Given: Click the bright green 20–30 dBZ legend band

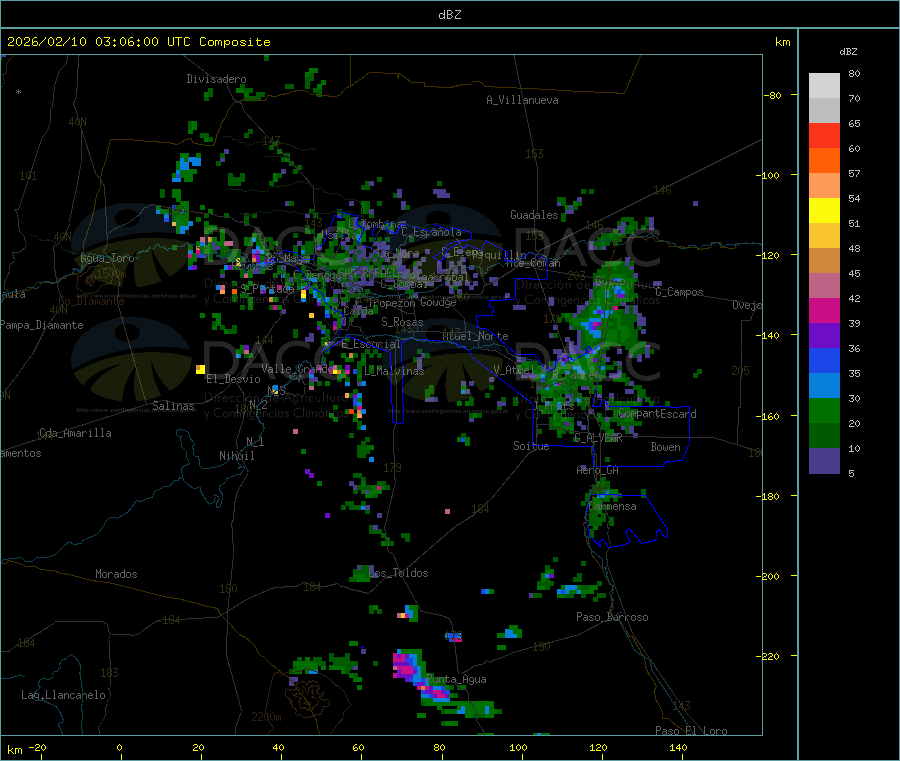Looking at the screenshot, I should point(824,410).
